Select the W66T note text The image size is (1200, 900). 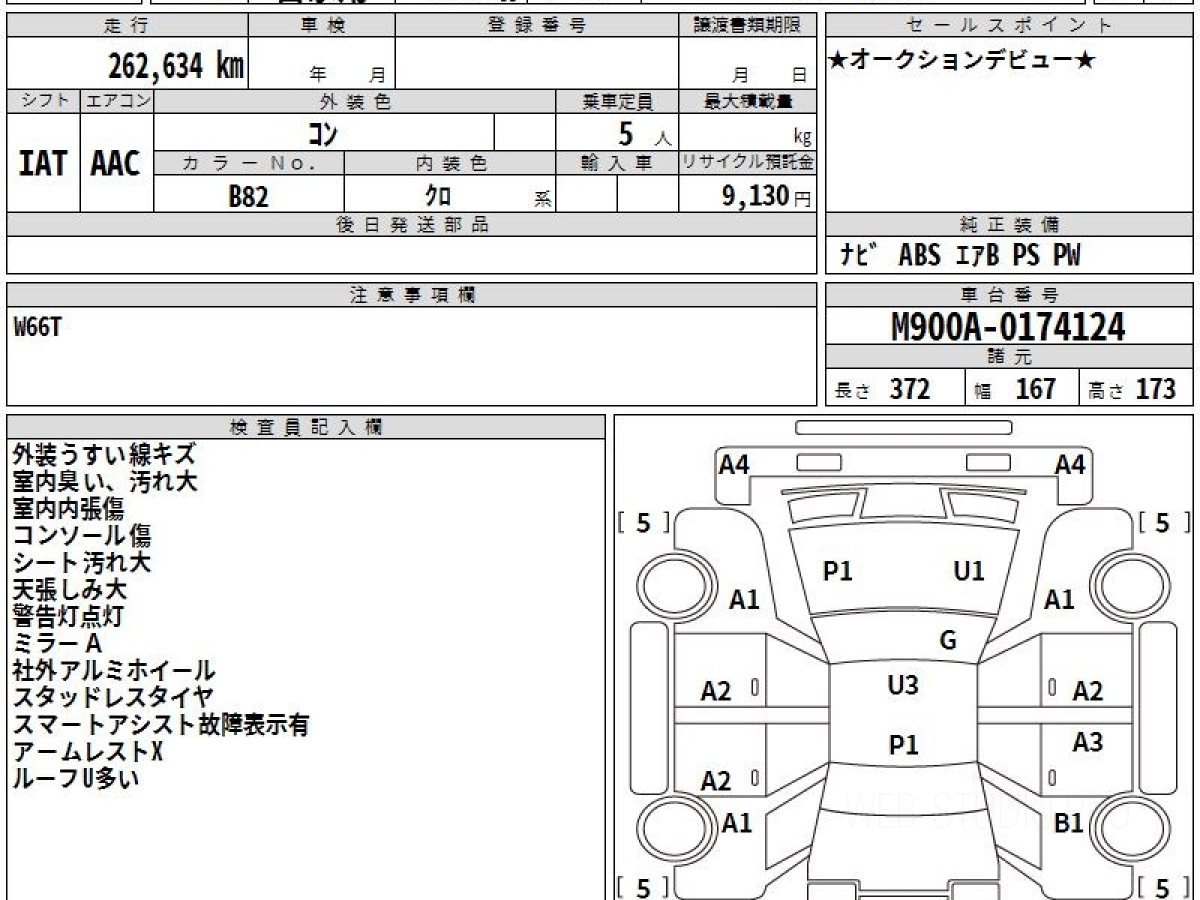pos(37,326)
